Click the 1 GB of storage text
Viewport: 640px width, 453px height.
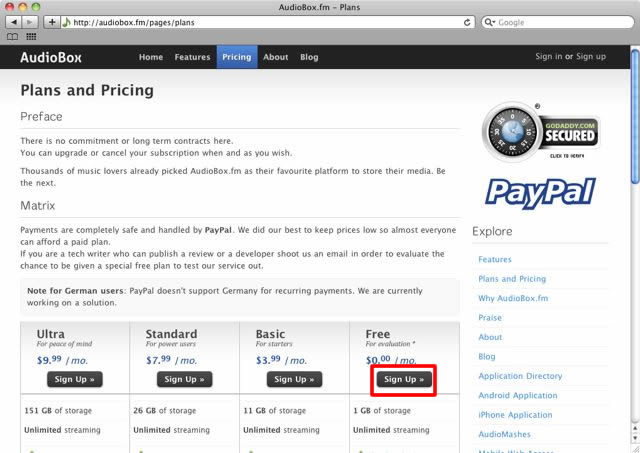point(382,411)
